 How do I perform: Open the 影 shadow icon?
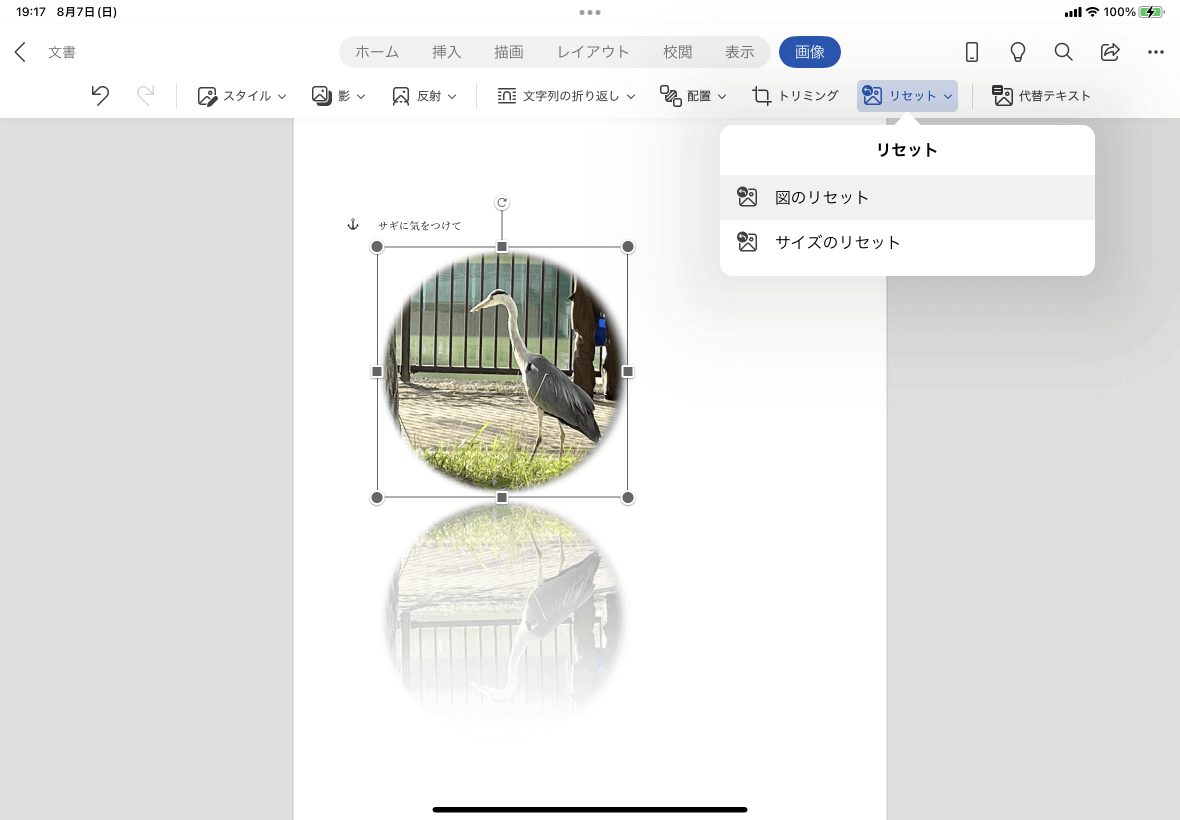(x=322, y=96)
